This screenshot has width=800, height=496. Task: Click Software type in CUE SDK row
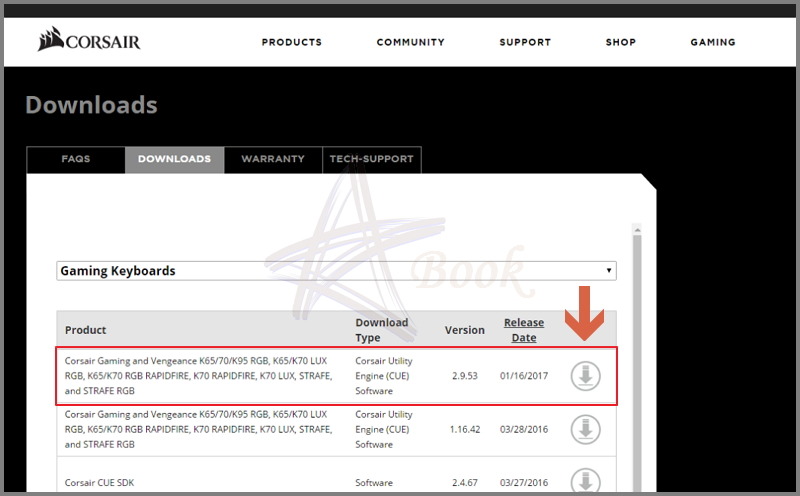pyautogui.click(x=374, y=482)
